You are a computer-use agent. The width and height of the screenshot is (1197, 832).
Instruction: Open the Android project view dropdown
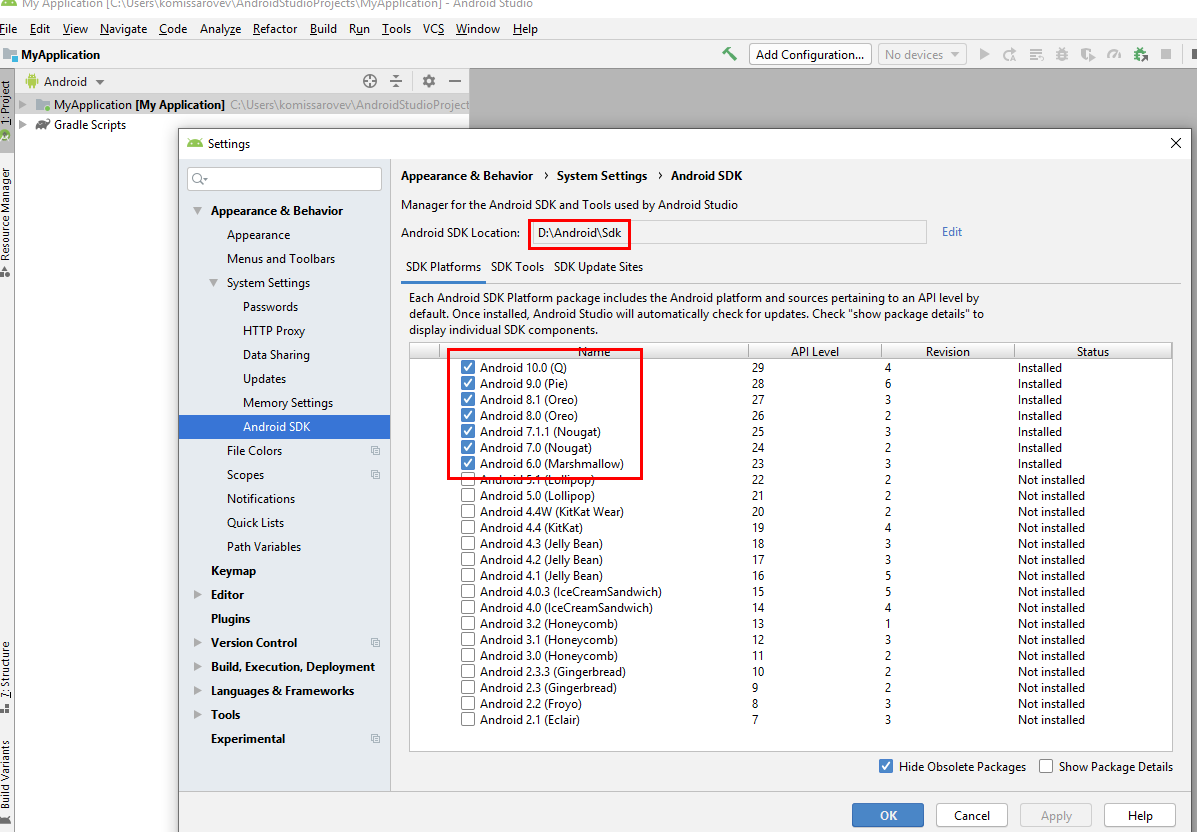(x=65, y=81)
